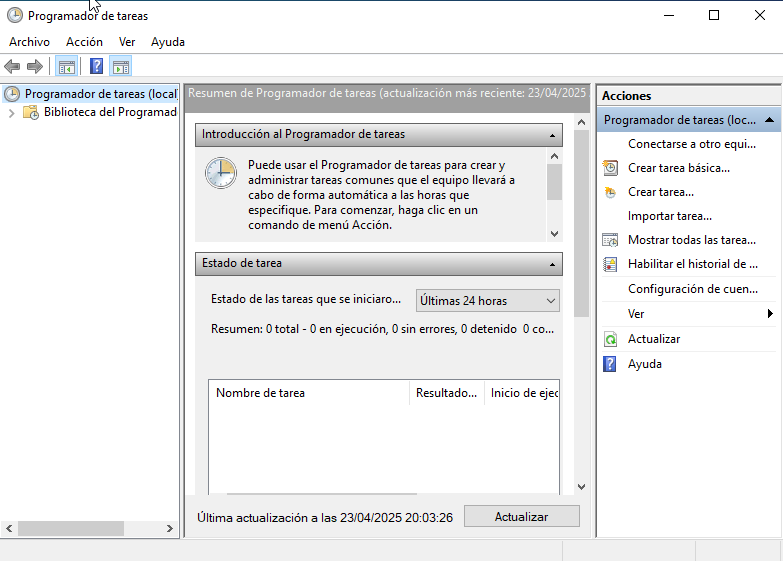Click Importar tarea... in Acciones pane
The width and height of the screenshot is (783, 561).
(x=669, y=216)
